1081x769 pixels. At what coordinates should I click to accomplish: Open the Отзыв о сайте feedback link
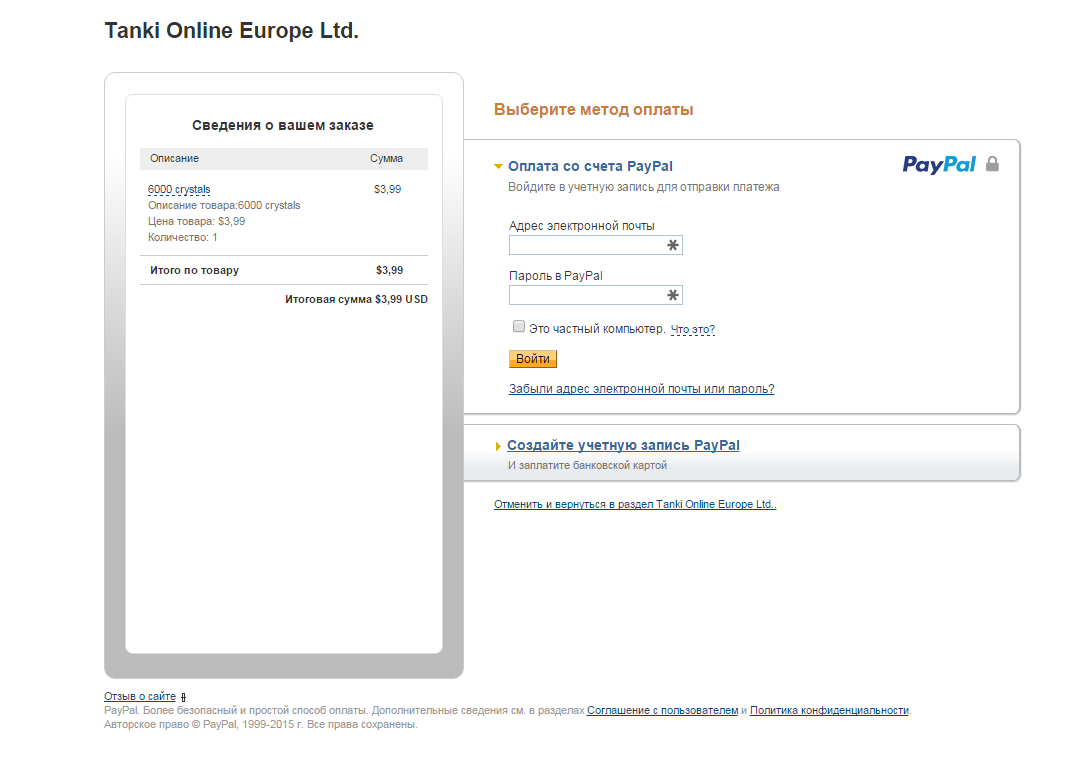click(x=140, y=697)
